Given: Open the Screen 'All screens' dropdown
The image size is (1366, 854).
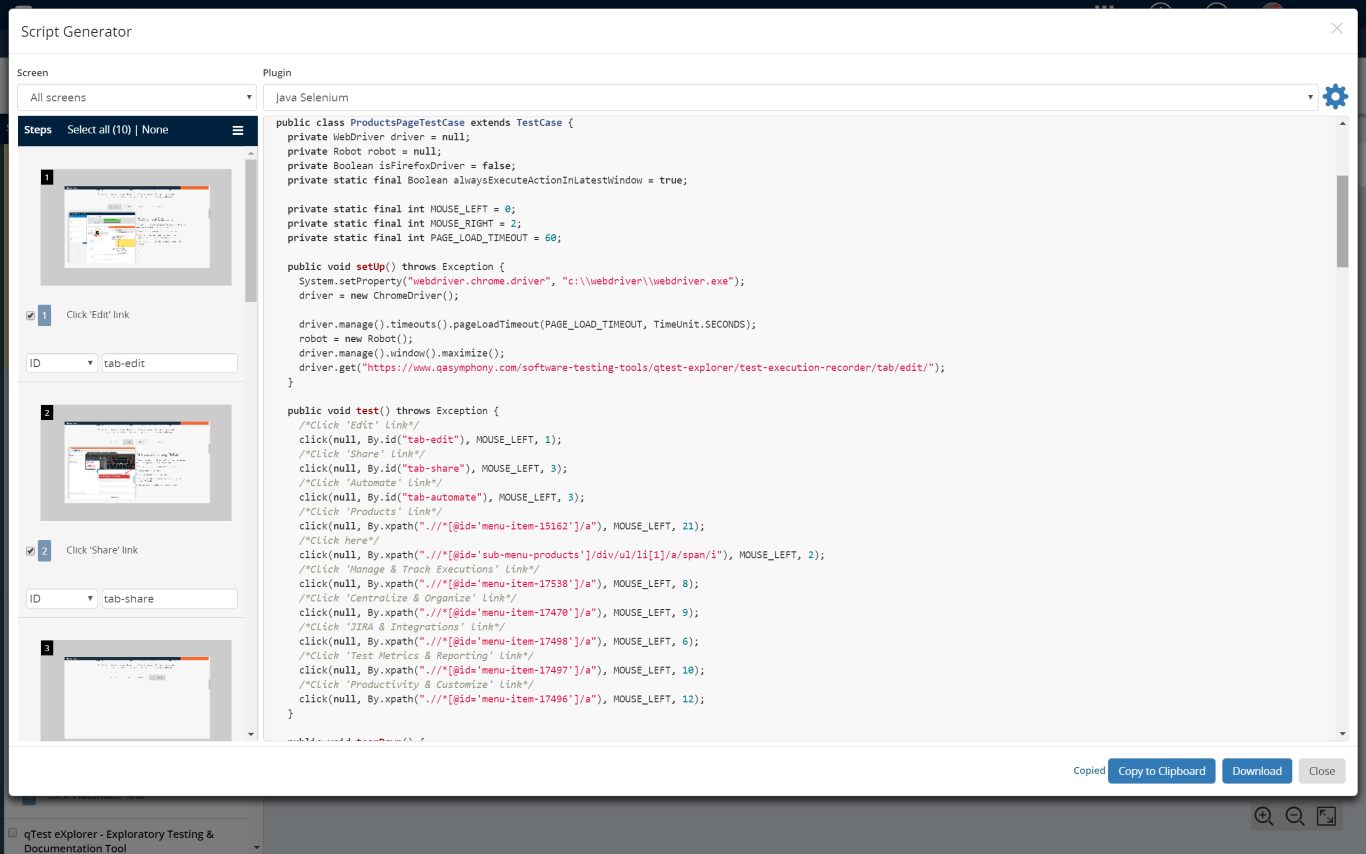Looking at the screenshot, I should point(137,97).
